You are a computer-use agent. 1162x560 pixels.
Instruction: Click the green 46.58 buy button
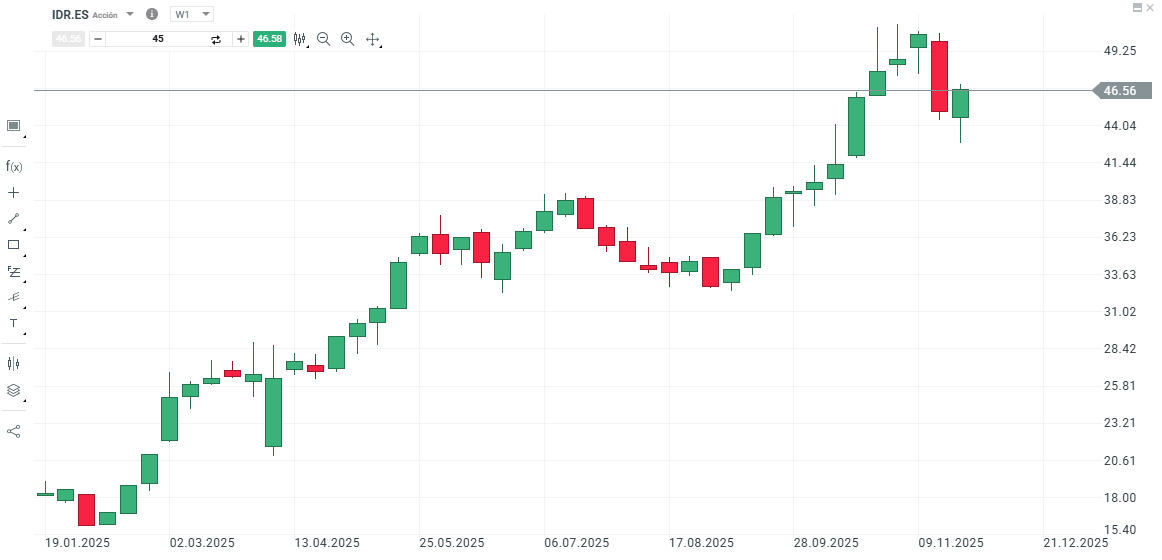[270, 39]
